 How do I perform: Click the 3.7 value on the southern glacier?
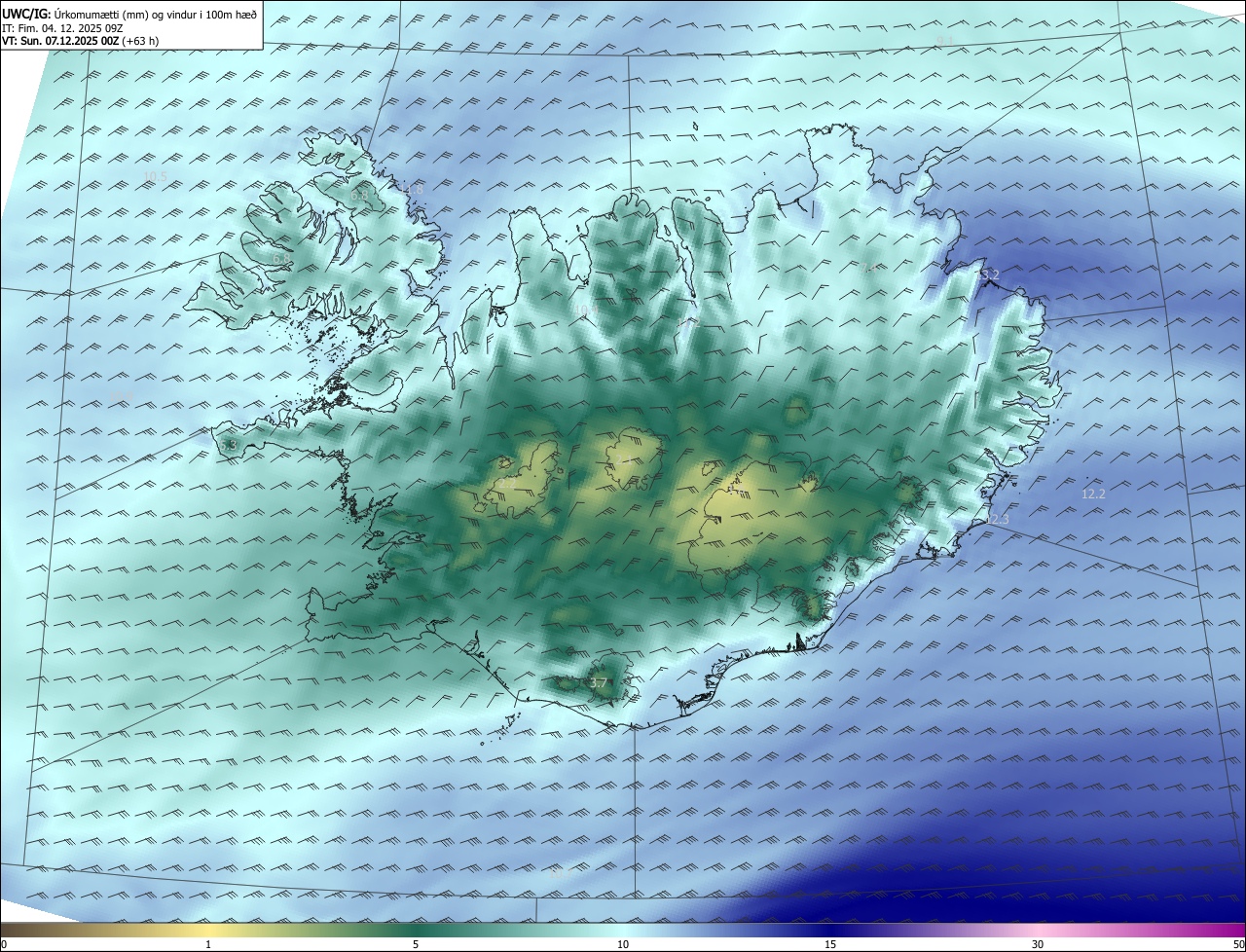599,683
